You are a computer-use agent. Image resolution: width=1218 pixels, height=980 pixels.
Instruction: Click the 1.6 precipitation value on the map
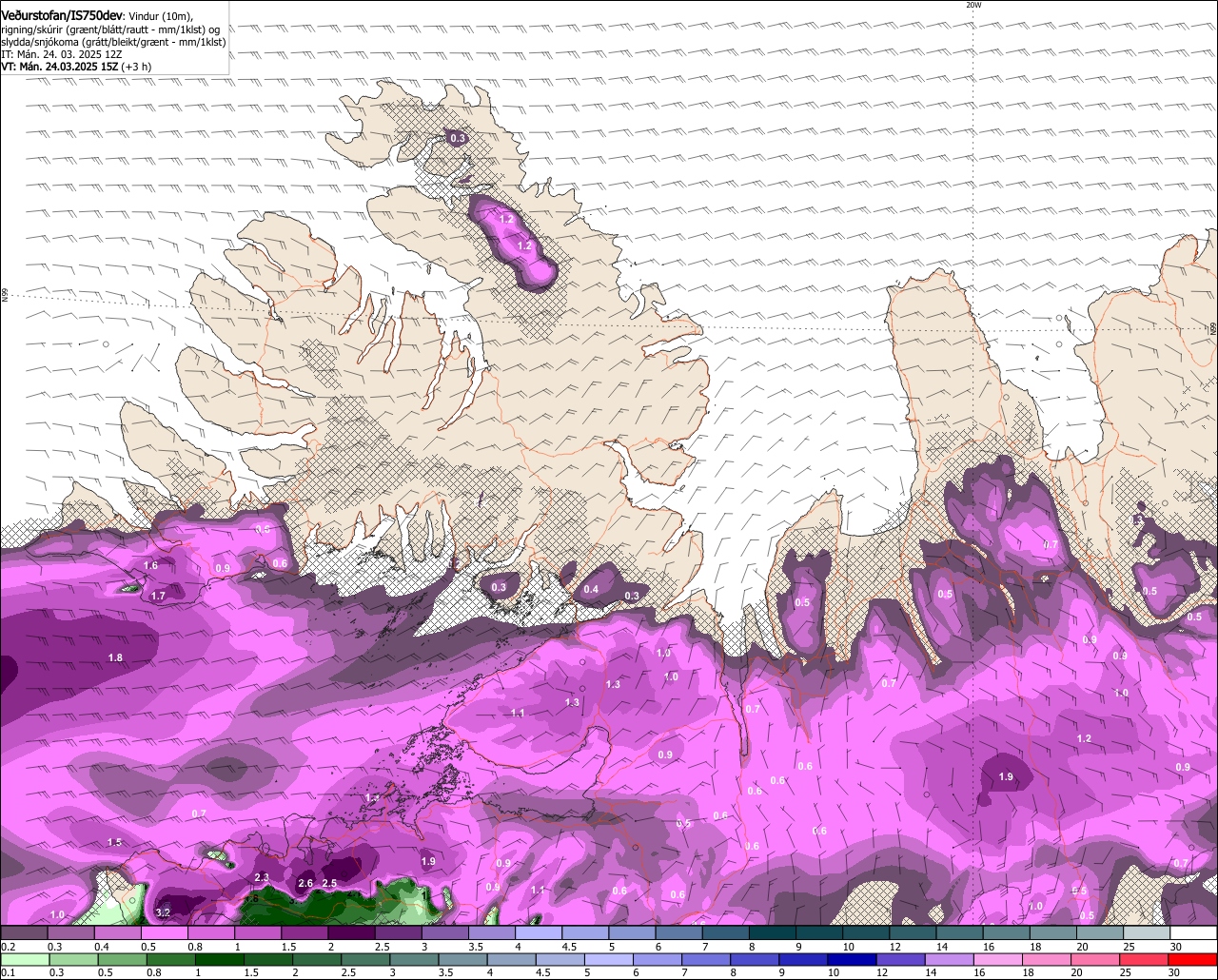[x=150, y=565]
